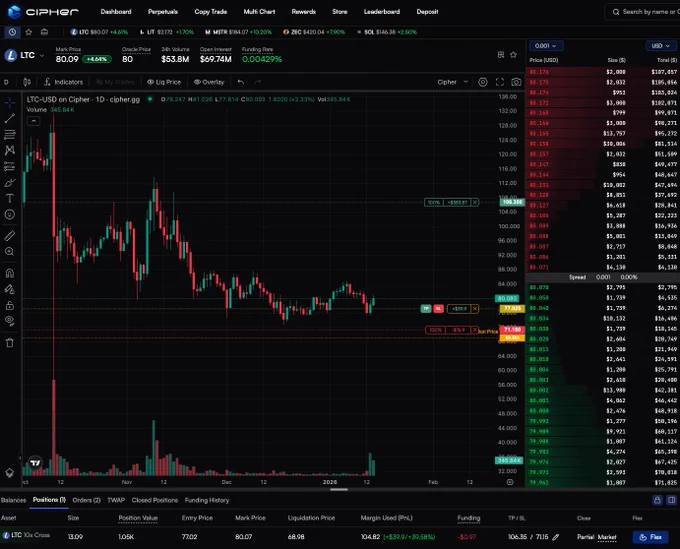Toggle the panel layout icon beside lock

click(x=672, y=500)
